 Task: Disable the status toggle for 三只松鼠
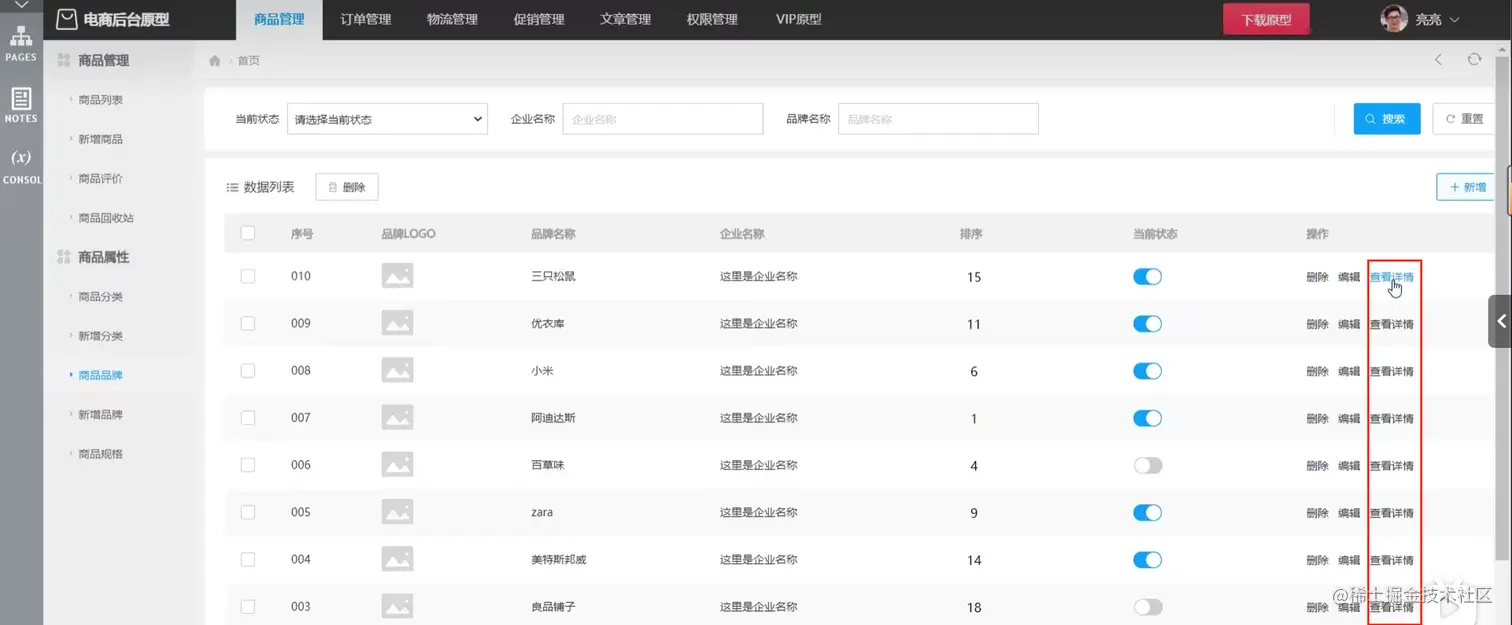point(1147,276)
